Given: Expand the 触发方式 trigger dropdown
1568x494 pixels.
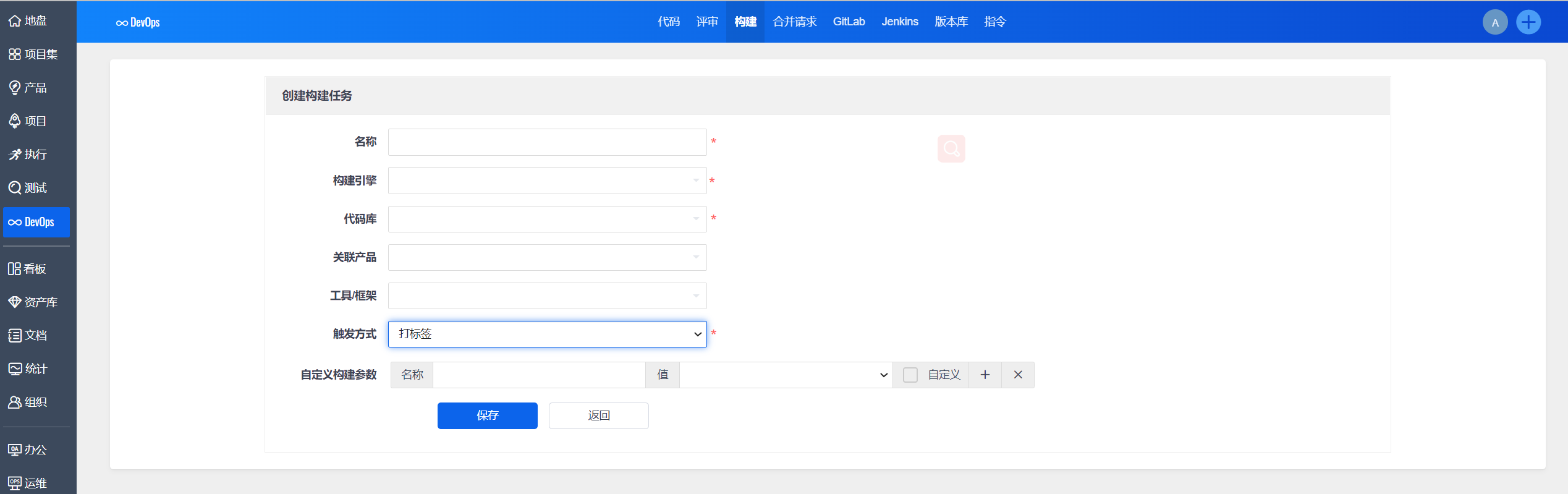Looking at the screenshot, I should coord(547,334).
